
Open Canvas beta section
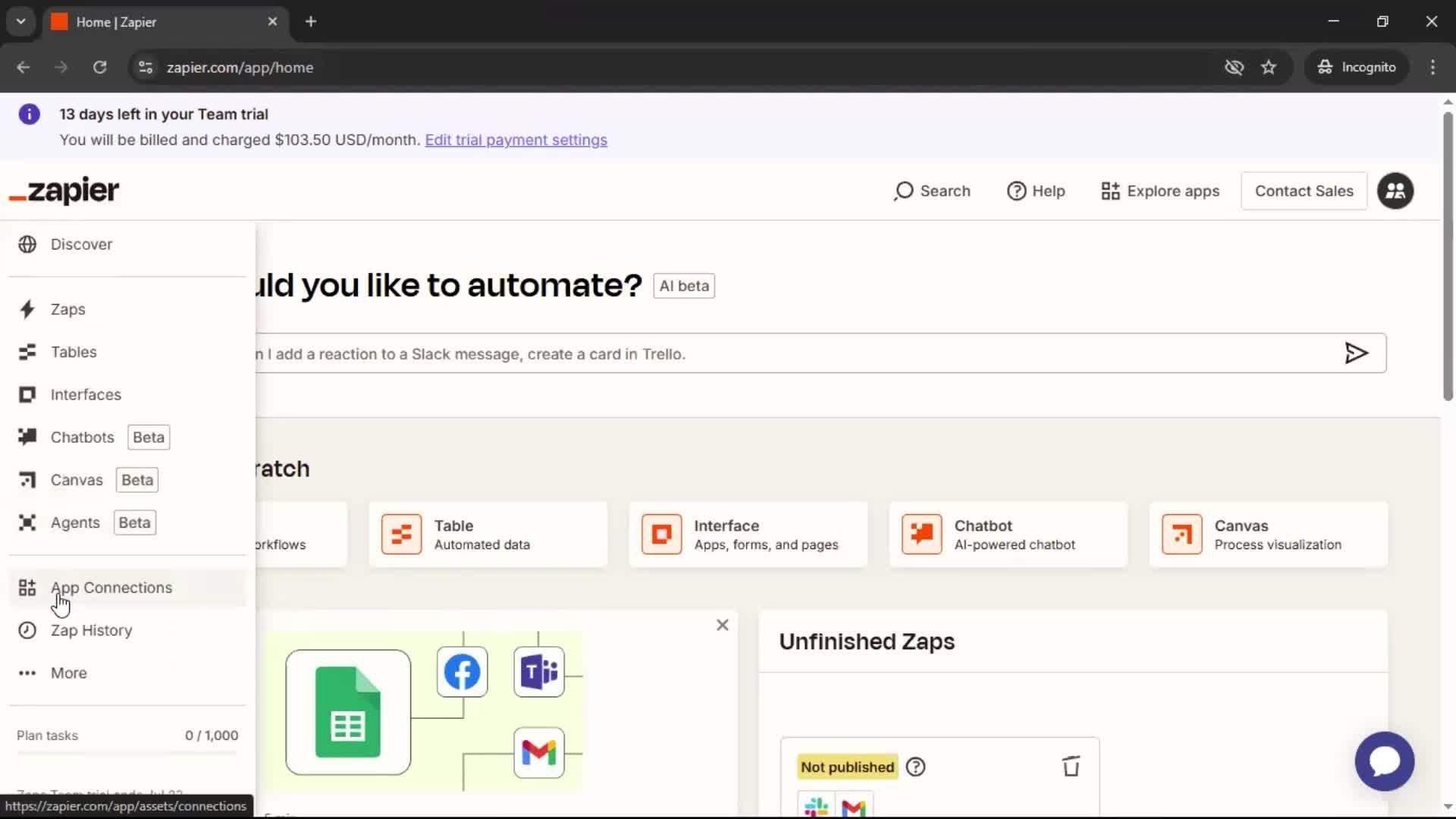click(x=127, y=480)
